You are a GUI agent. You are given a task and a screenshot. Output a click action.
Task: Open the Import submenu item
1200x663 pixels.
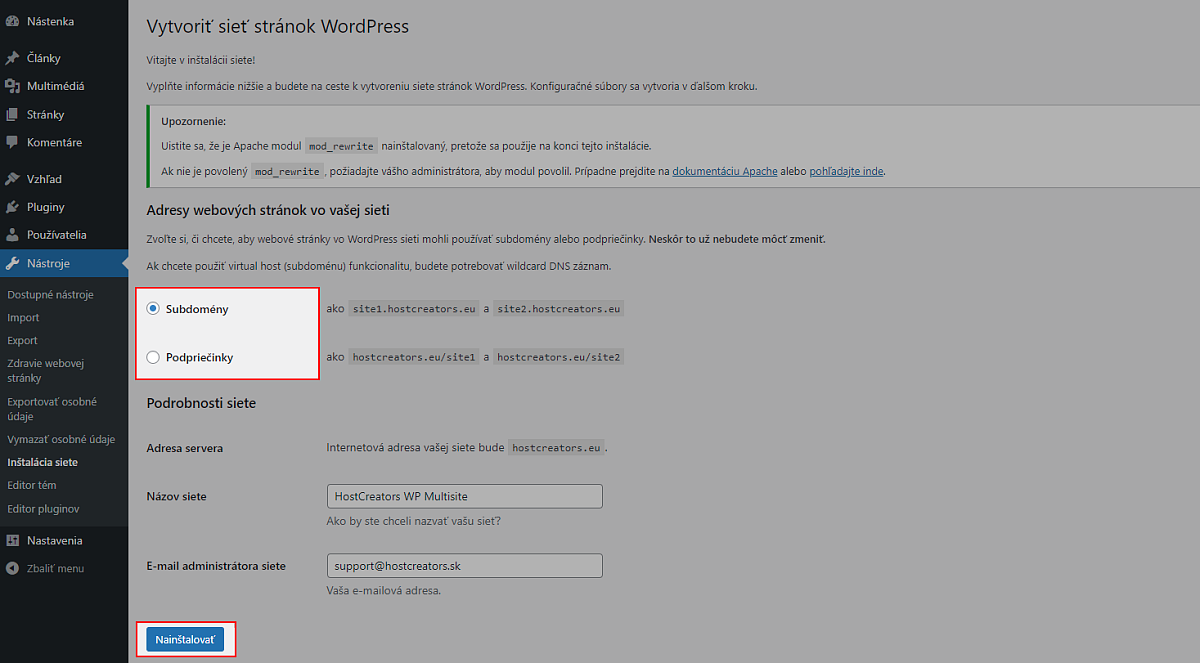click(23, 318)
